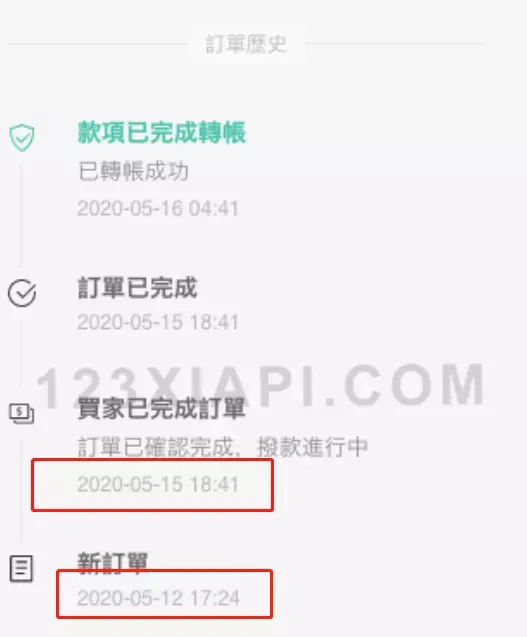Click the new order document icon

point(21,568)
